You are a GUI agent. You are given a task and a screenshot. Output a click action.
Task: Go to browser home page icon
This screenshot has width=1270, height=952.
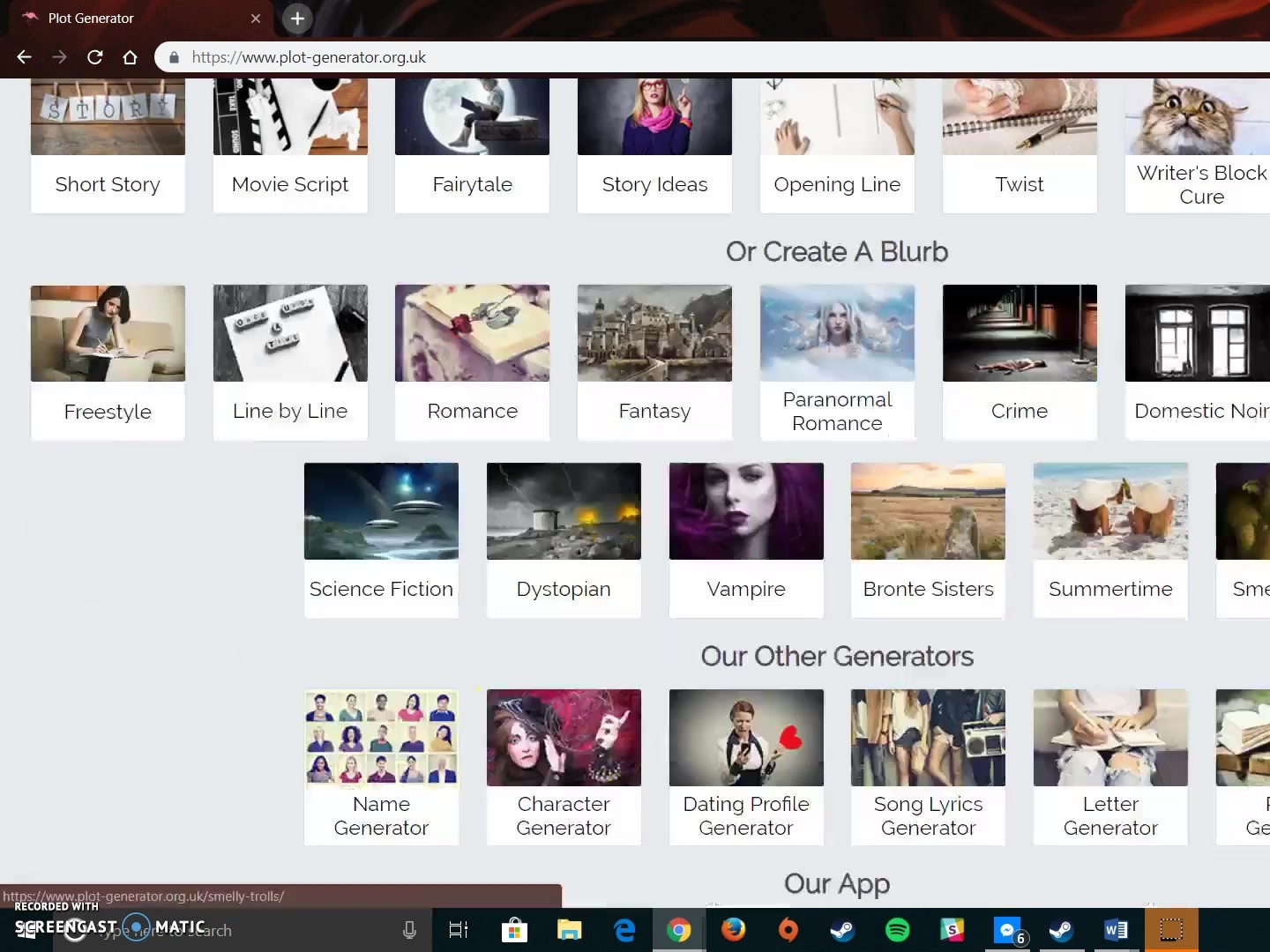tap(130, 57)
